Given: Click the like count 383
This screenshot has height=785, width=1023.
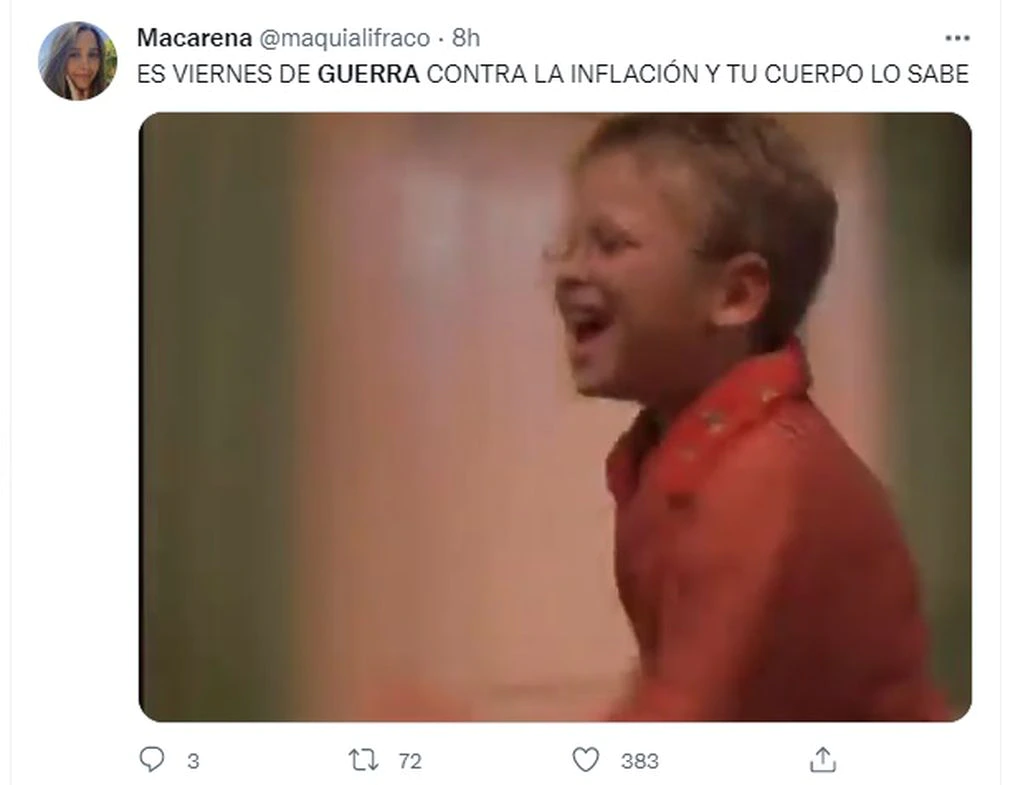Looking at the screenshot, I should tap(639, 761).
